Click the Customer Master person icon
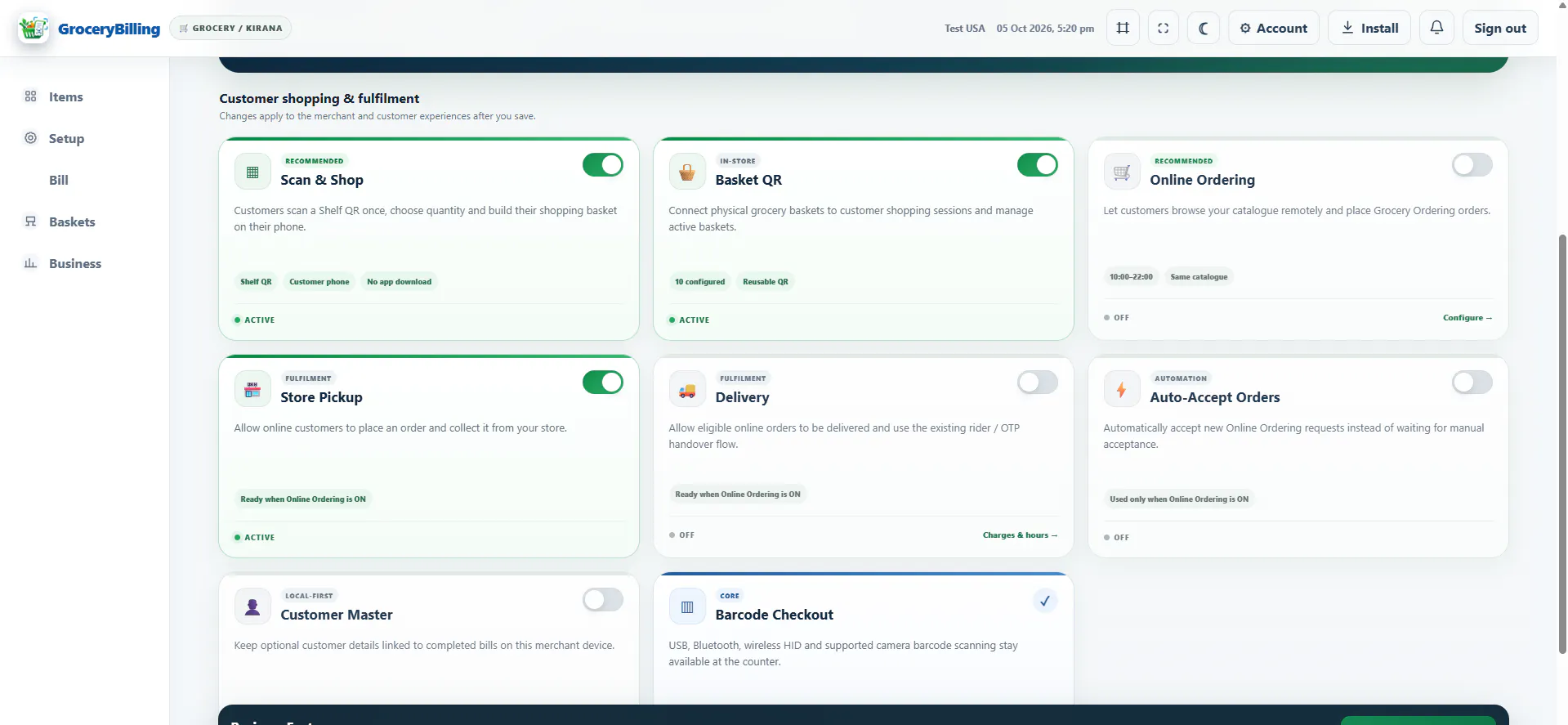Image resolution: width=1568 pixels, height=725 pixels. click(252, 606)
